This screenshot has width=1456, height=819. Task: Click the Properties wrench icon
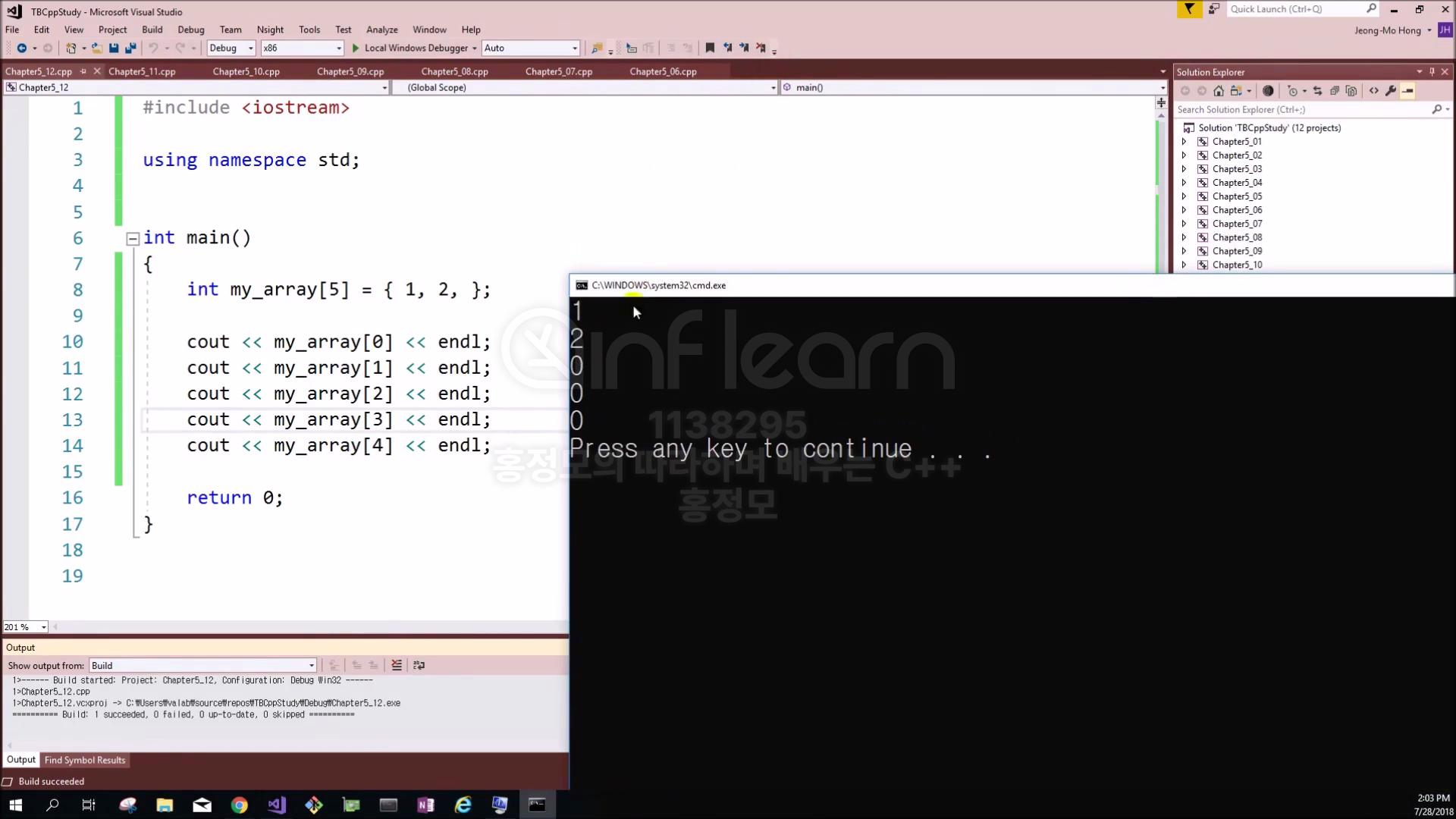[x=1391, y=91]
